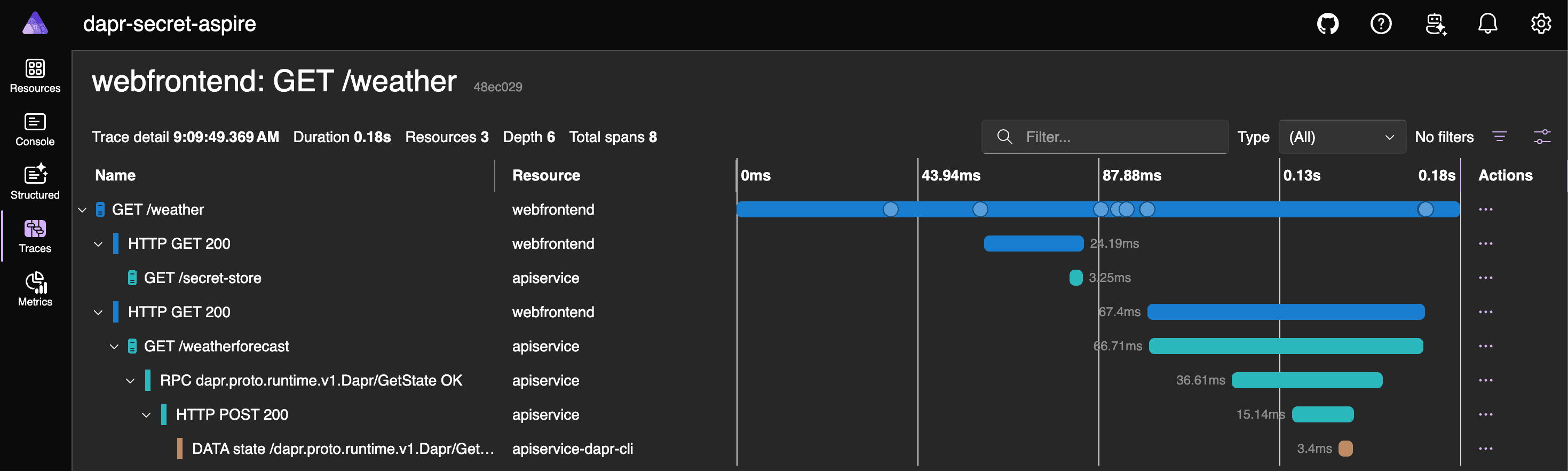
Task: Open the view options sliders icon
Action: click(1542, 137)
